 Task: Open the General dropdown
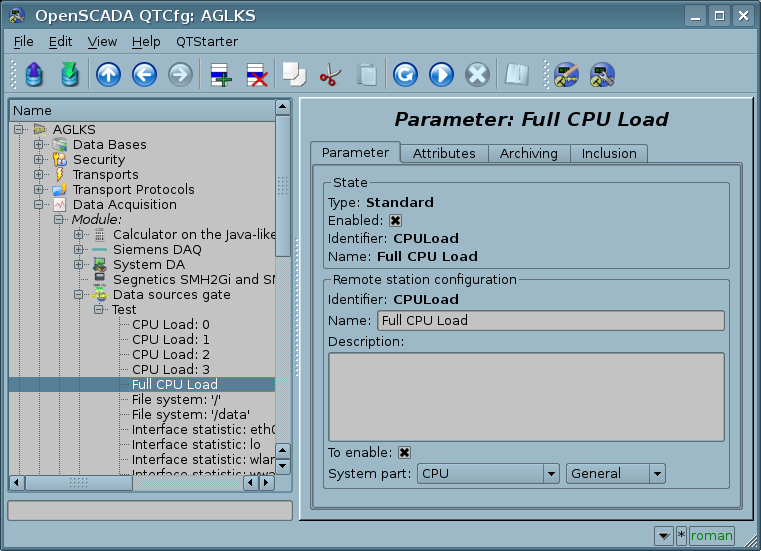coord(616,474)
